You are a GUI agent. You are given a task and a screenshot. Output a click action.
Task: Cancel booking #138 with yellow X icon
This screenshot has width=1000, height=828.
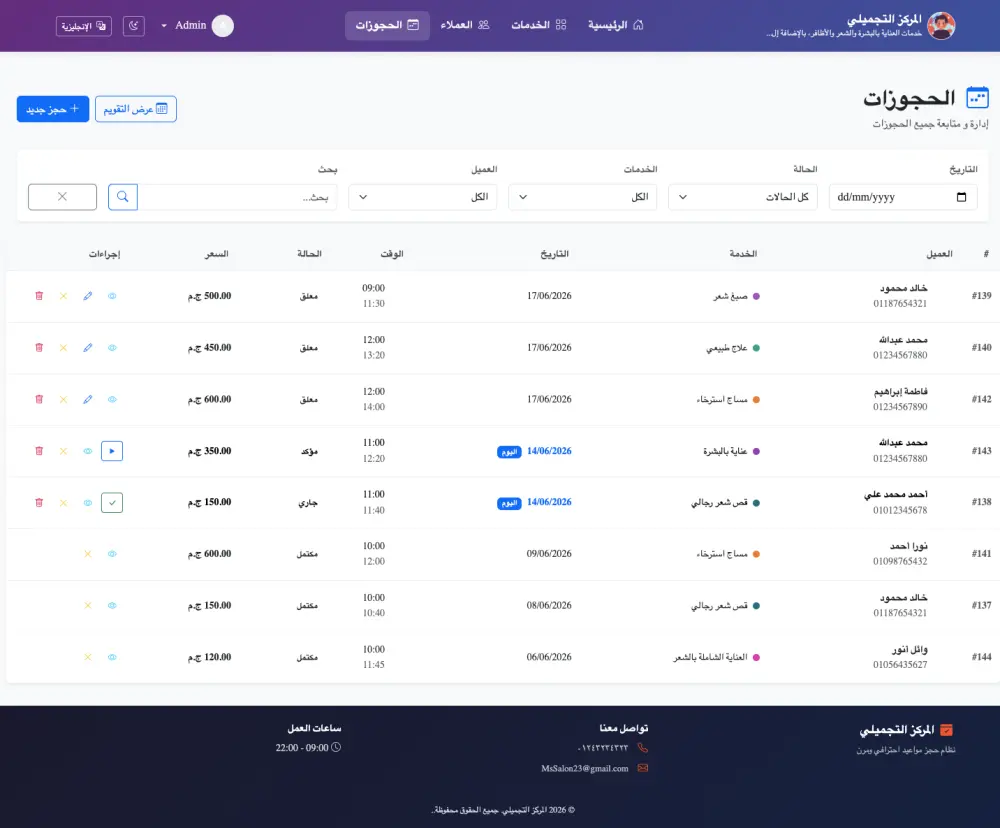coord(63,503)
